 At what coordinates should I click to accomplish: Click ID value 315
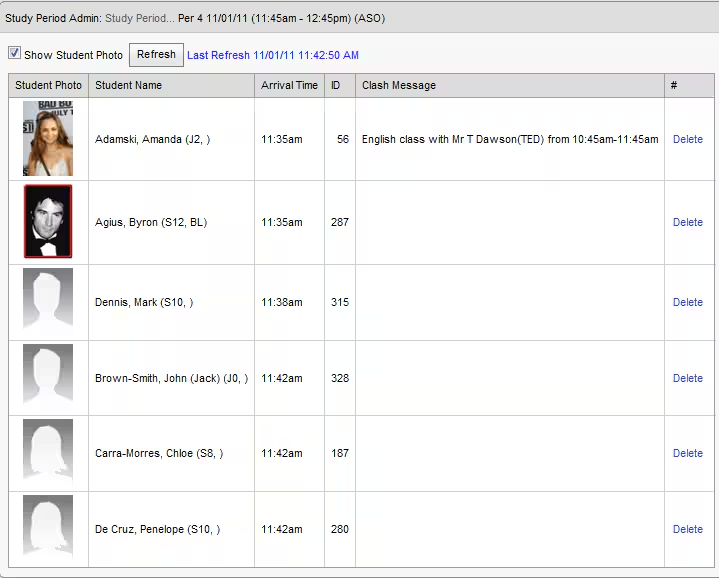click(340, 303)
